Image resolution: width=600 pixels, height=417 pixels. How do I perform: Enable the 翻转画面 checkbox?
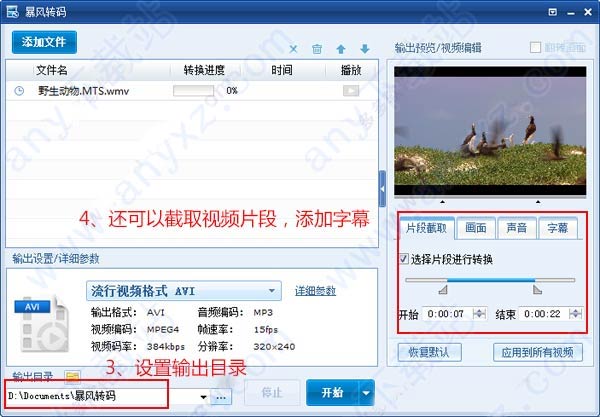[x=535, y=47]
